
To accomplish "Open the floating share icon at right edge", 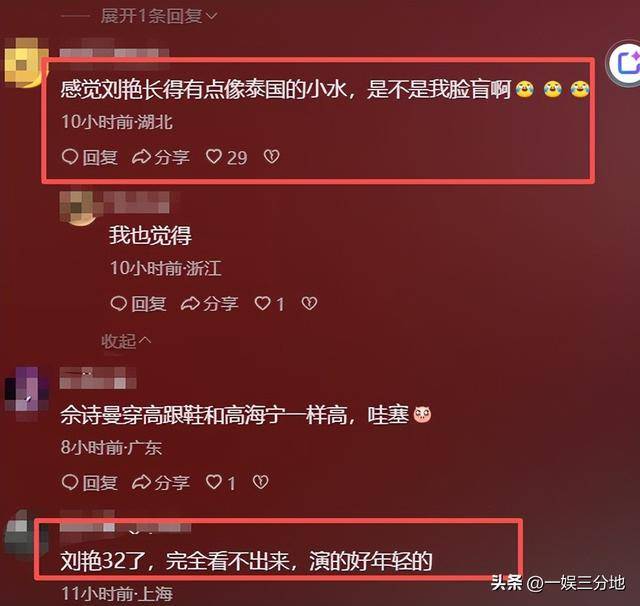I will (x=626, y=62).
